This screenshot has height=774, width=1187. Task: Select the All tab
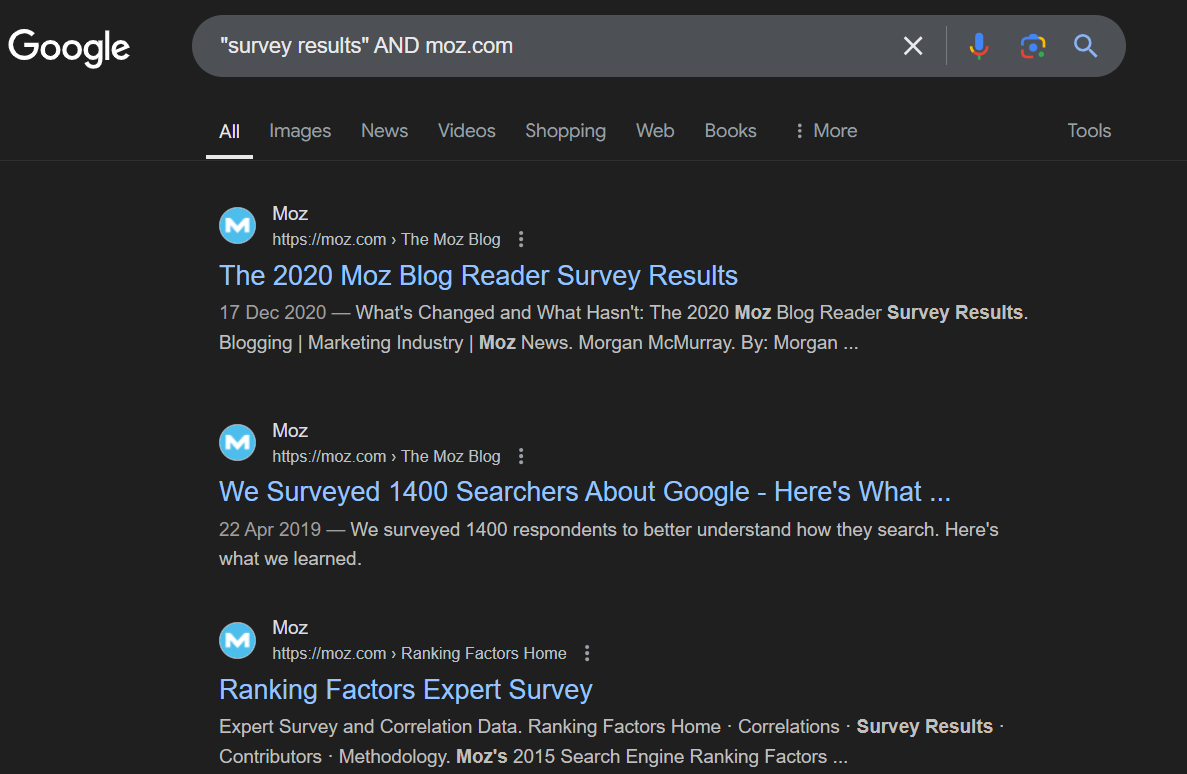point(229,131)
